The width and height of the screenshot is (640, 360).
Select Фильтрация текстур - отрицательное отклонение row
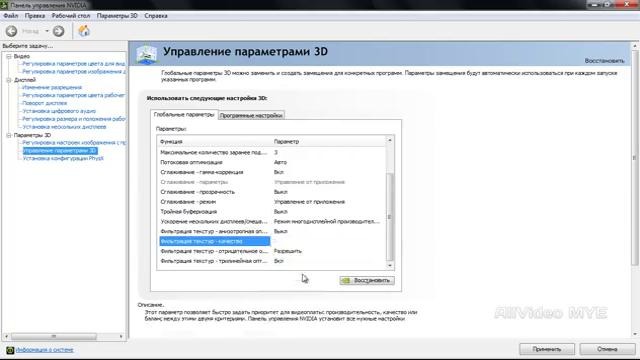(x=271, y=251)
